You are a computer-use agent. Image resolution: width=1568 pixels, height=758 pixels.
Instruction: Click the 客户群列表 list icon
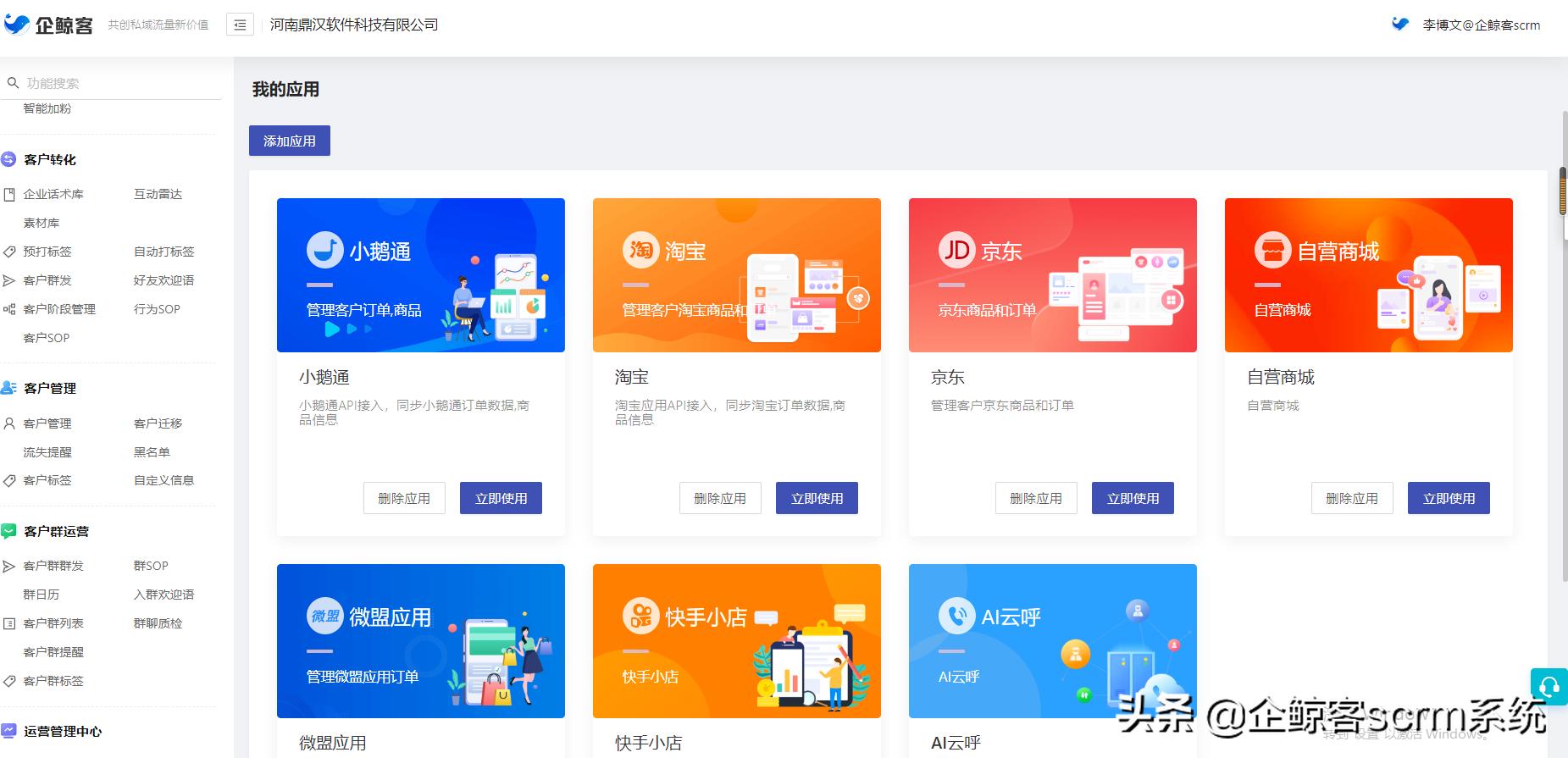[x=9, y=623]
